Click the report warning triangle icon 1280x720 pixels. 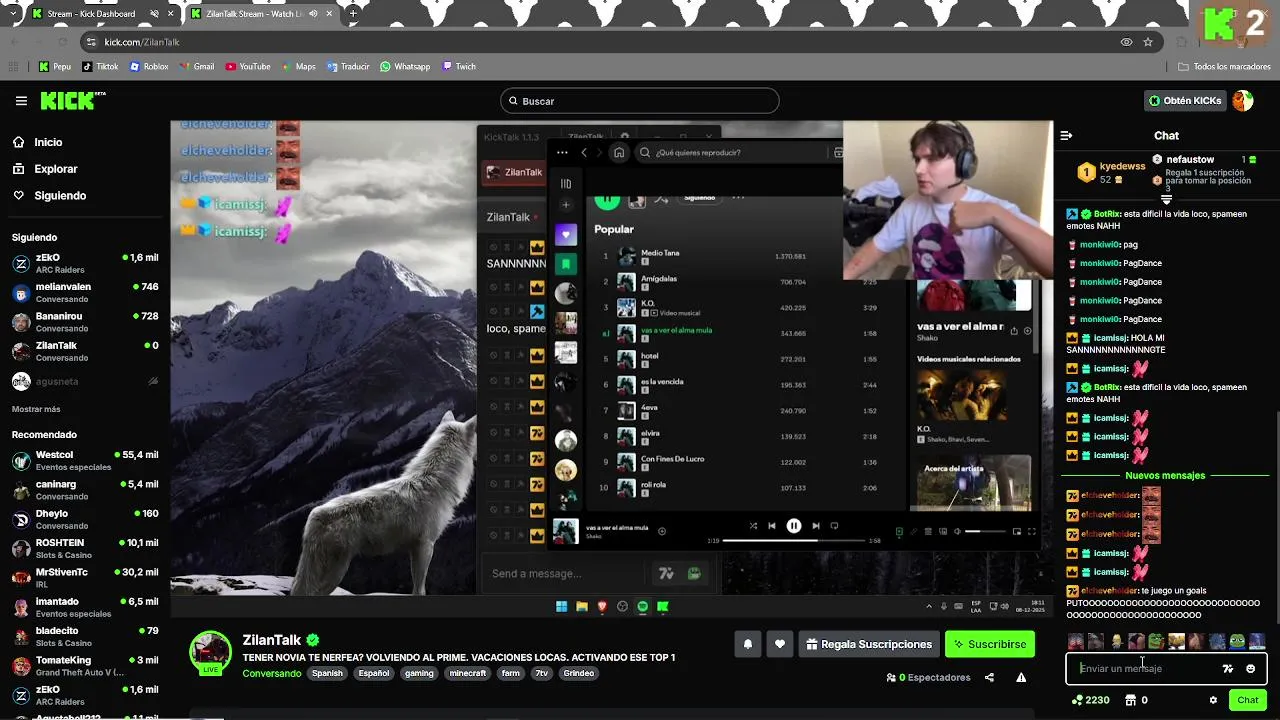tap(1021, 677)
